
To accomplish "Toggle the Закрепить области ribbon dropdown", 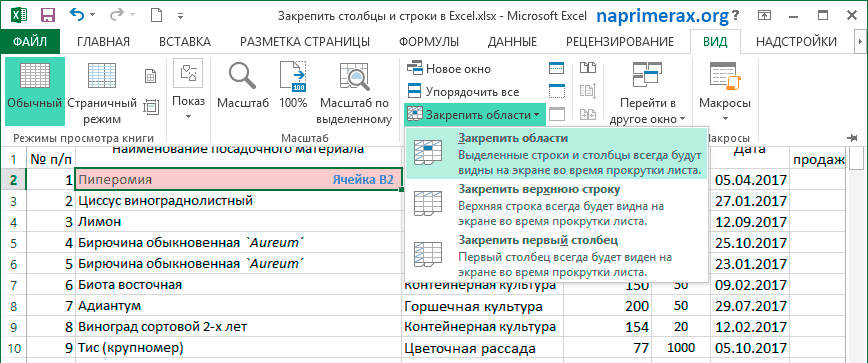I will (474, 115).
